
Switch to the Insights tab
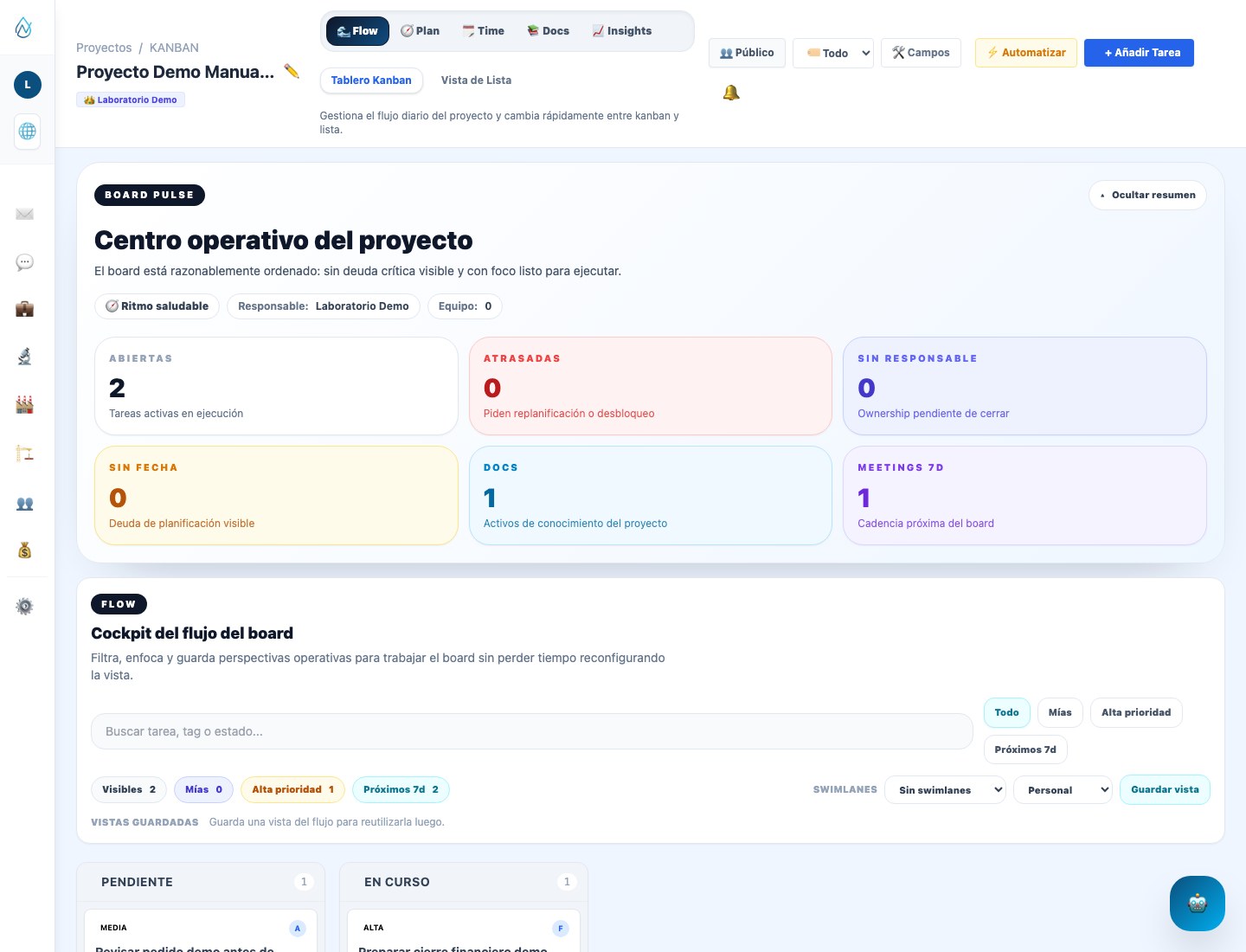coord(621,31)
